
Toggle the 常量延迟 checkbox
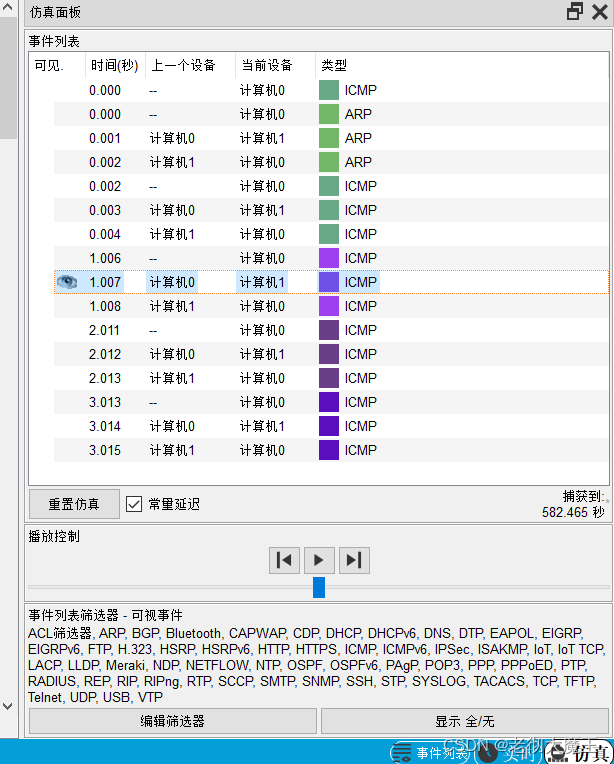tap(134, 504)
